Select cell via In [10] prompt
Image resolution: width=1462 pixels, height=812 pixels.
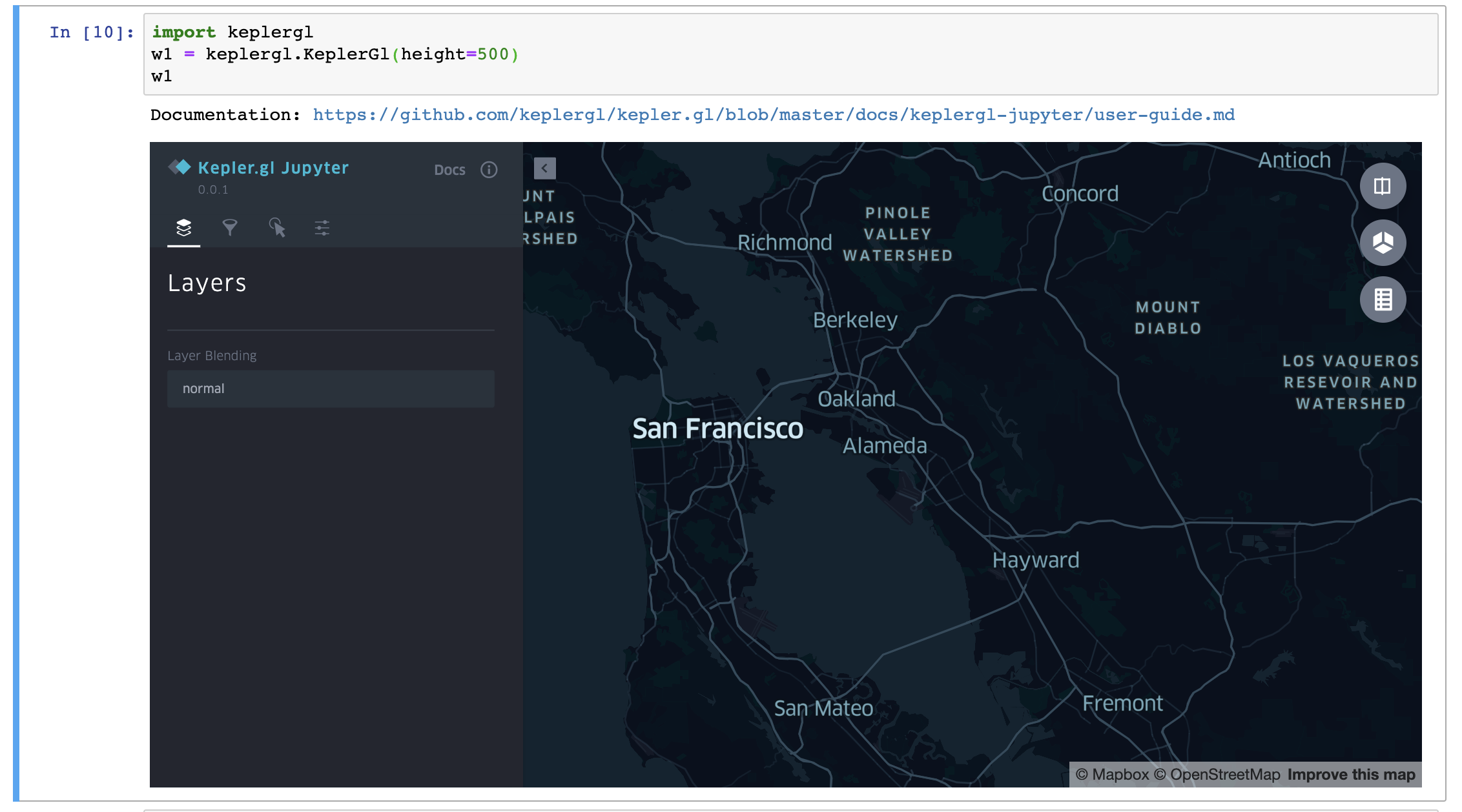click(91, 32)
